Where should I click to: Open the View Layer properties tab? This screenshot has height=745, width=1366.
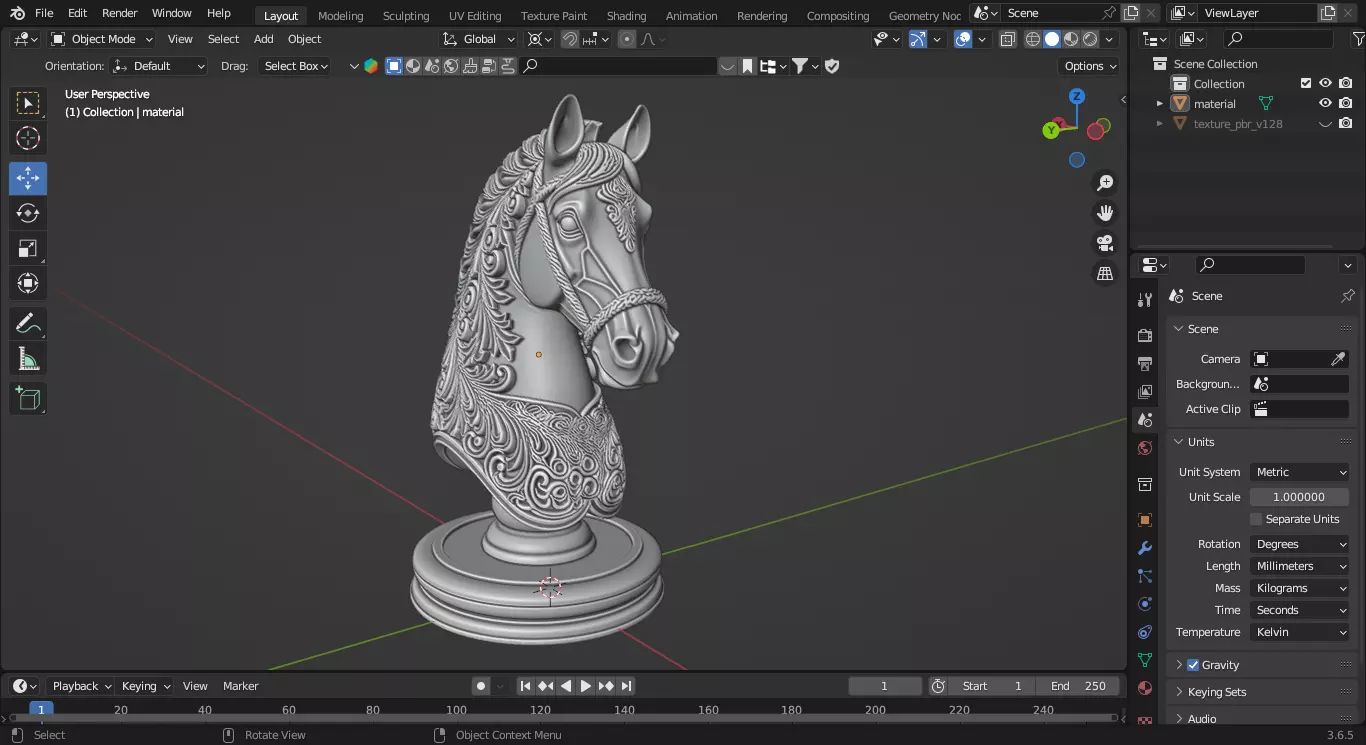1145,391
